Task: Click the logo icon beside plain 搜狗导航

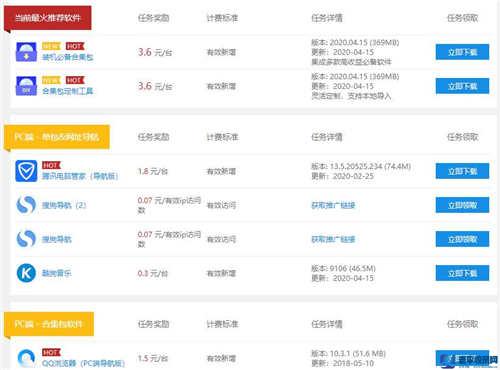Action: 26,239
